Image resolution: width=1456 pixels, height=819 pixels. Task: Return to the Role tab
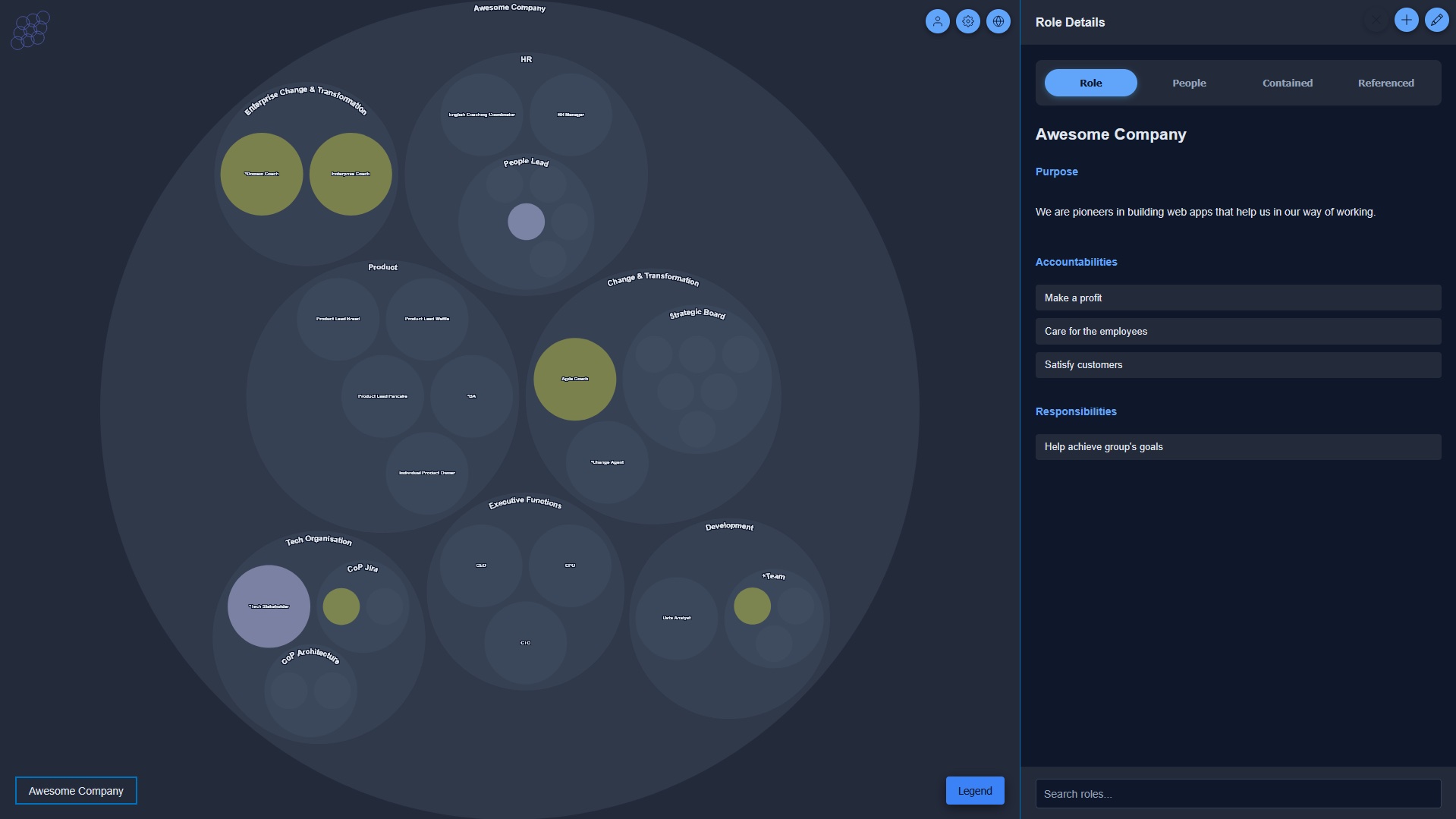pos(1090,83)
